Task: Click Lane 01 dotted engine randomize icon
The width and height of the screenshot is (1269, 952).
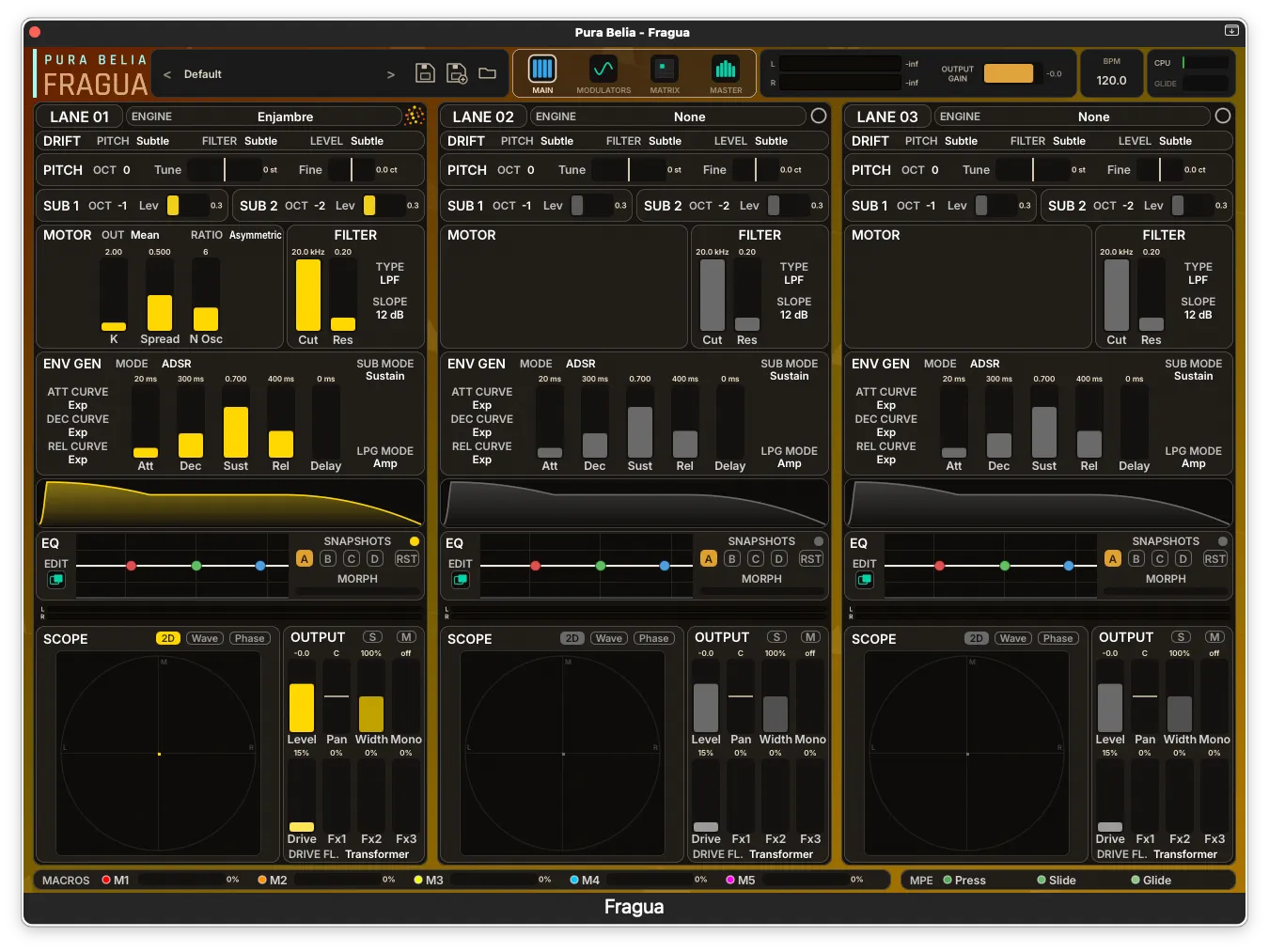Action: coord(415,116)
